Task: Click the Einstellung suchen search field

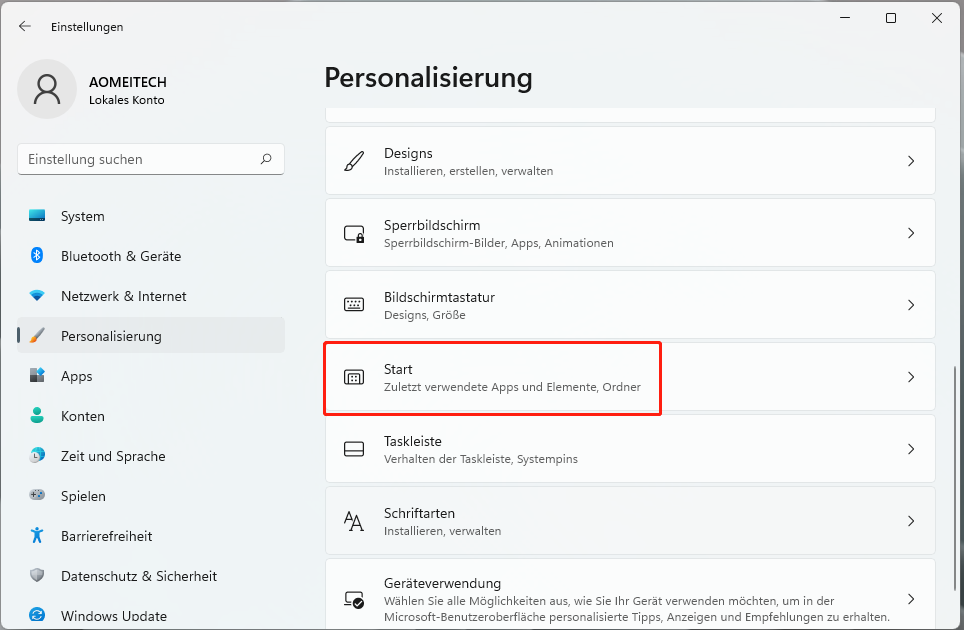Action: point(140,159)
